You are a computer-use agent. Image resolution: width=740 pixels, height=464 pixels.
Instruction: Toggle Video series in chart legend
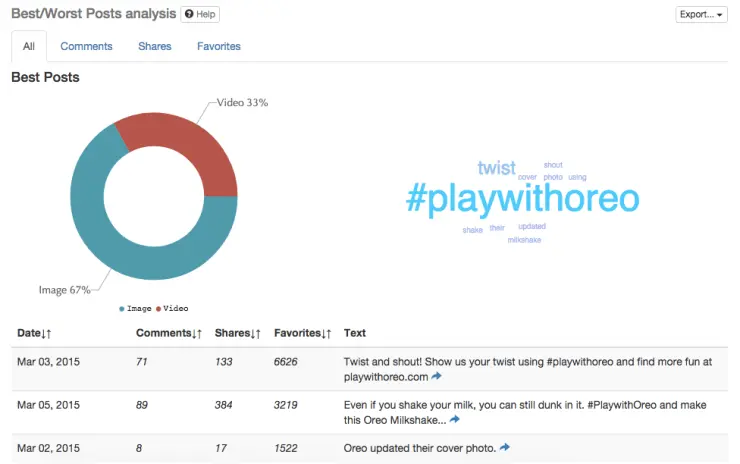pos(171,309)
